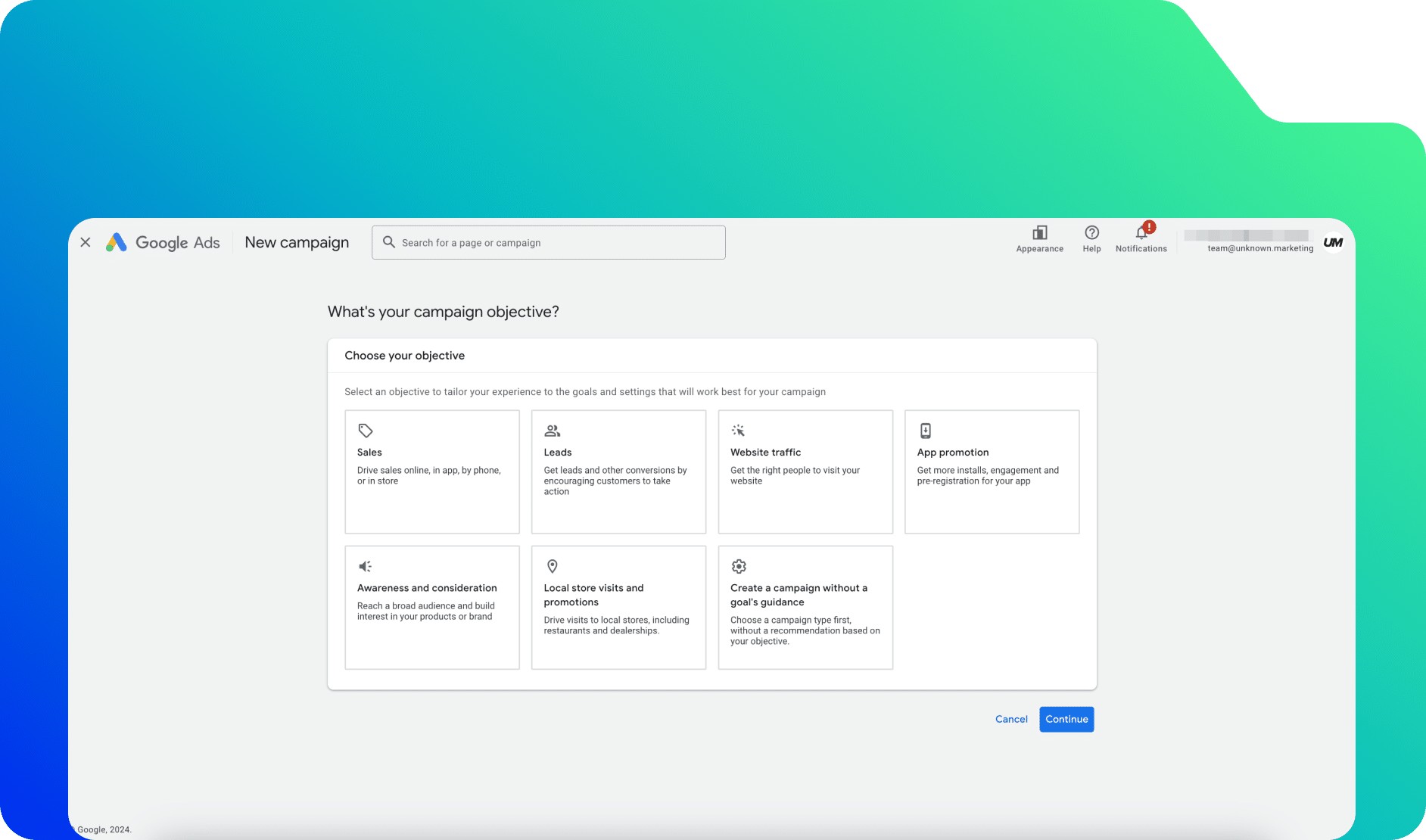Open the Notifications bell

coord(1141,234)
